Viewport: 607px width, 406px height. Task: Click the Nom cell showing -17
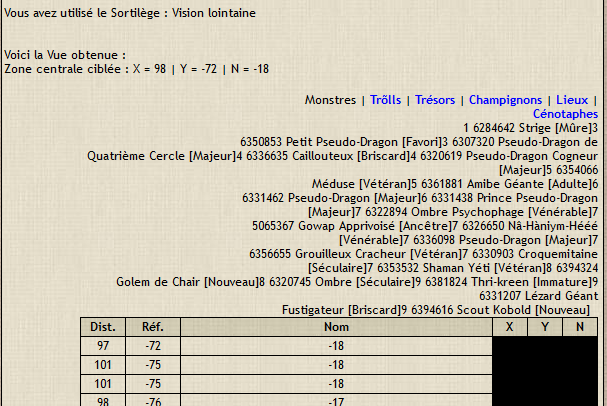click(x=335, y=401)
